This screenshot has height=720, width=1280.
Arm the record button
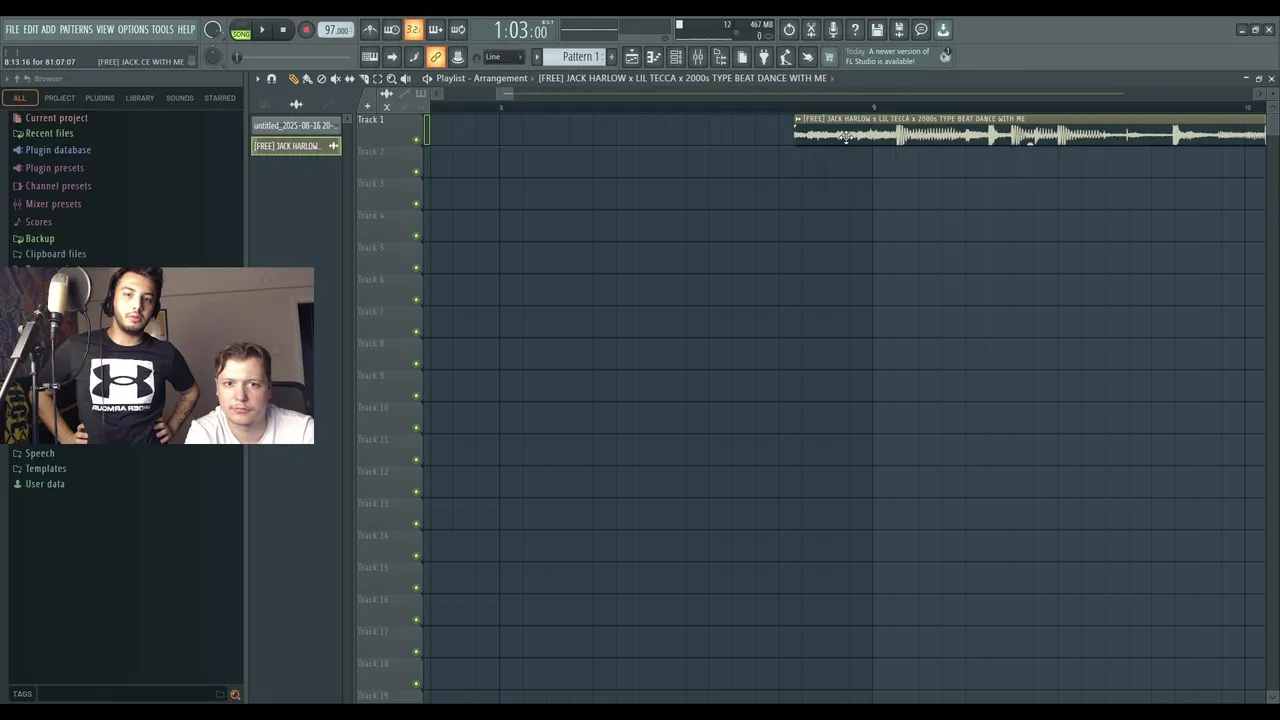coord(306,30)
